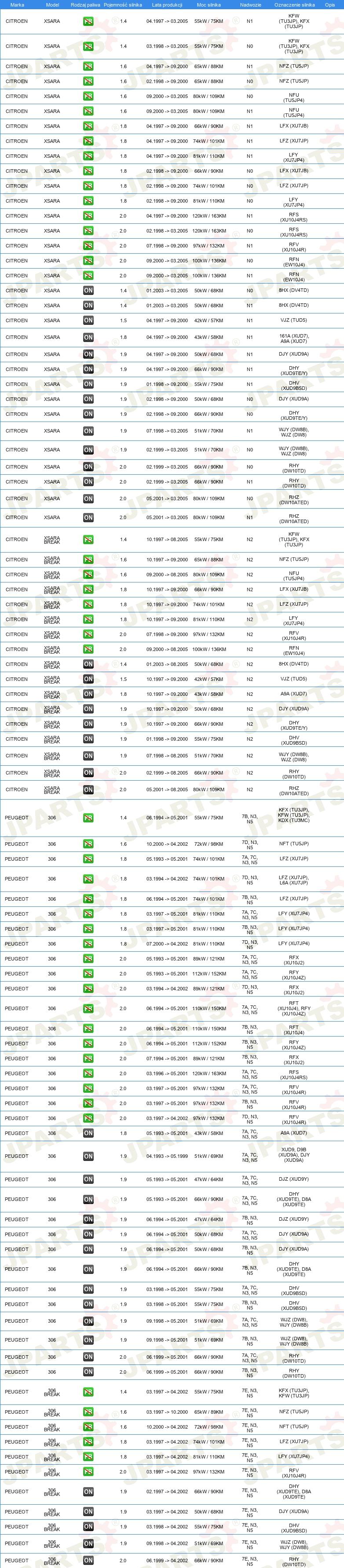Click diesel ON icon in Xsara 161A (XUD7) row
This screenshot has height=1568, width=344.
point(88,337)
